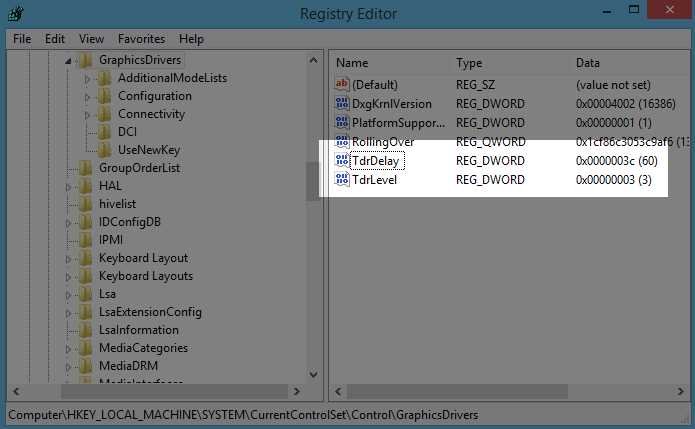Expand the HAL key
Image resolution: width=695 pixels, height=429 pixels.
click(68, 187)
